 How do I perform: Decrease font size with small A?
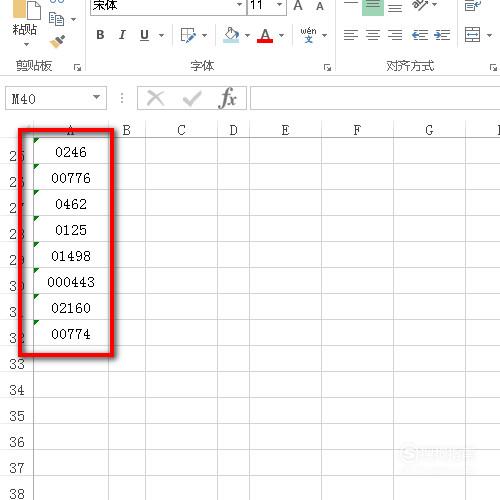click(x=320, y=6)
